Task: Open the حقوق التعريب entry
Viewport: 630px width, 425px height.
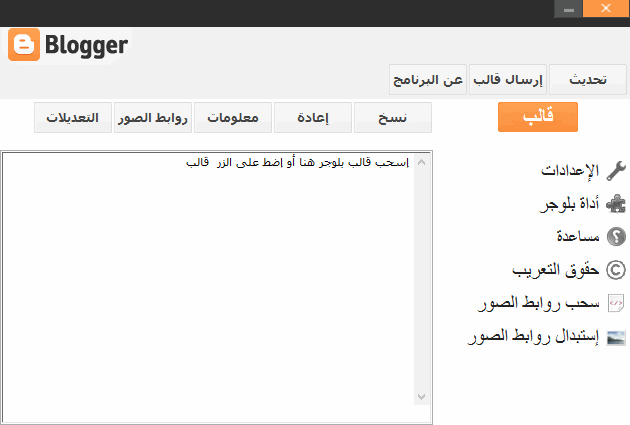Action: pos(556,270)
